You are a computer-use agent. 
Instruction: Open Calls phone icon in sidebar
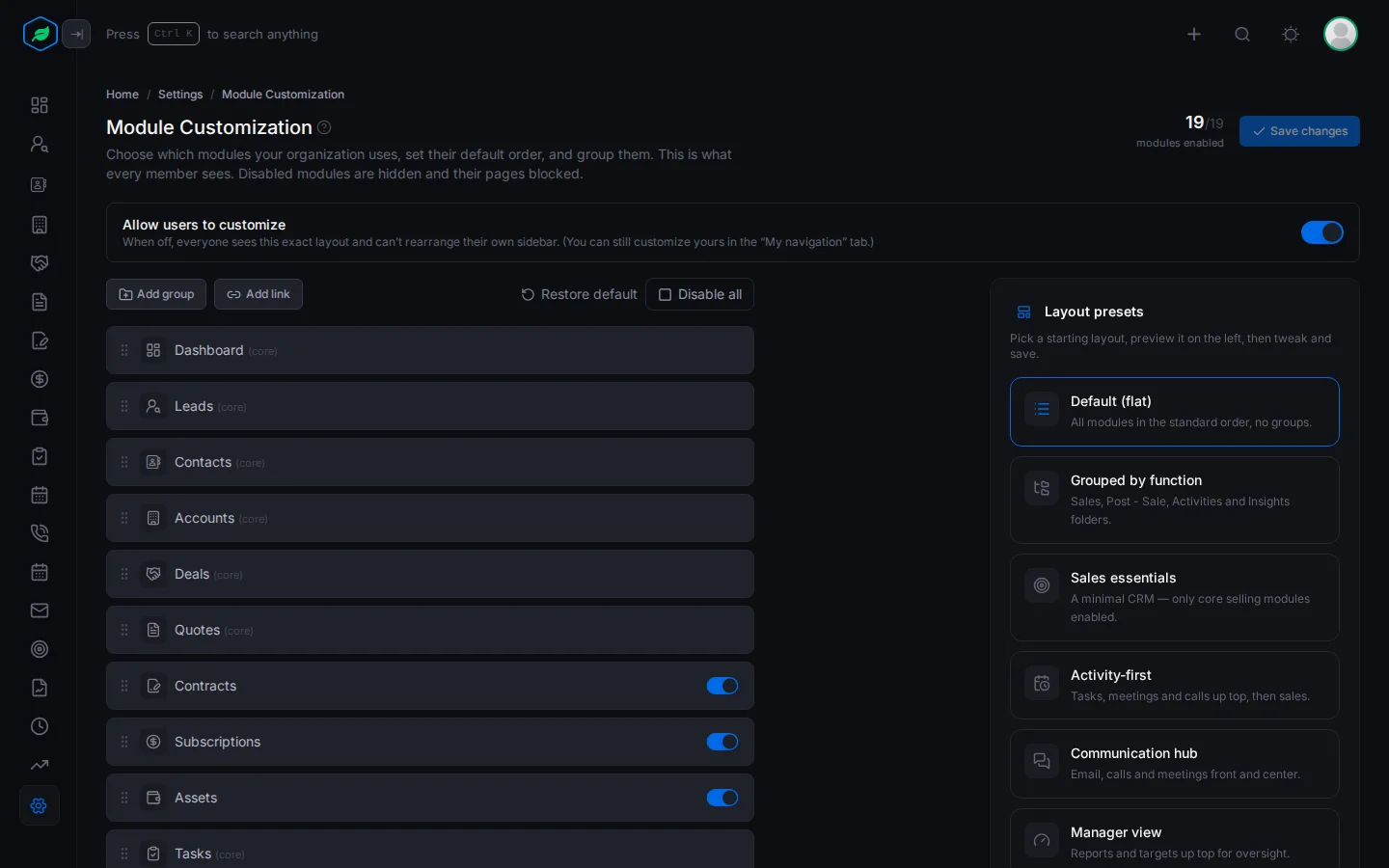point(40,533)
